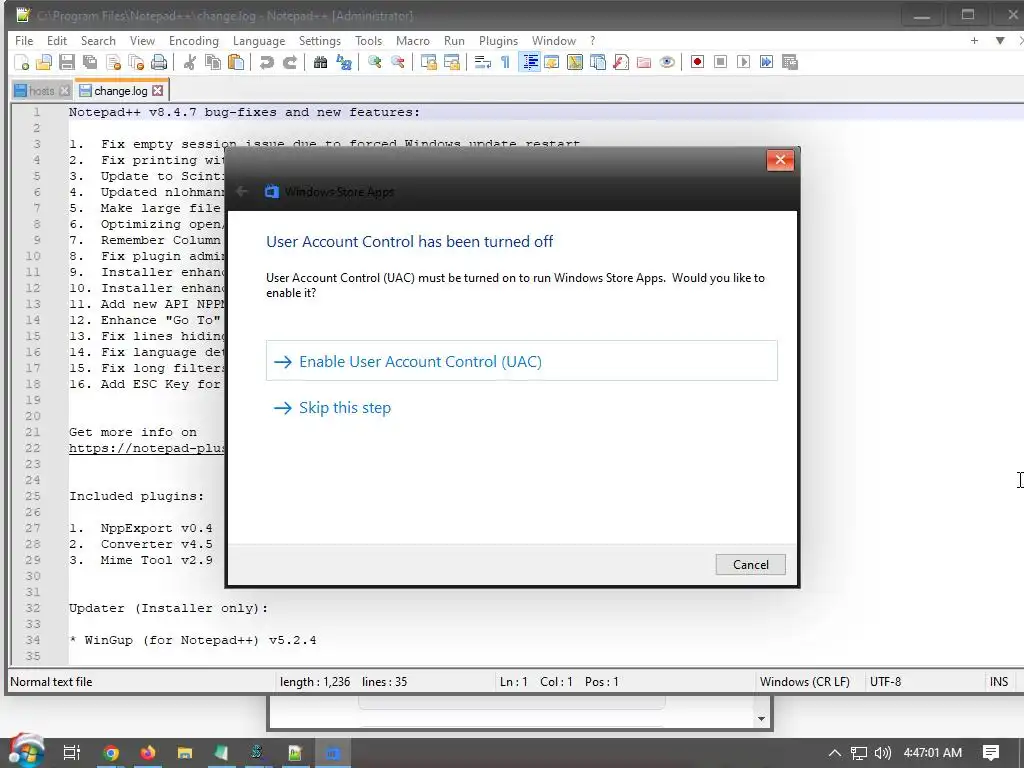Toggle Word wrap toolbar icon
This screenshot has height=768, width=1024.
483,62
